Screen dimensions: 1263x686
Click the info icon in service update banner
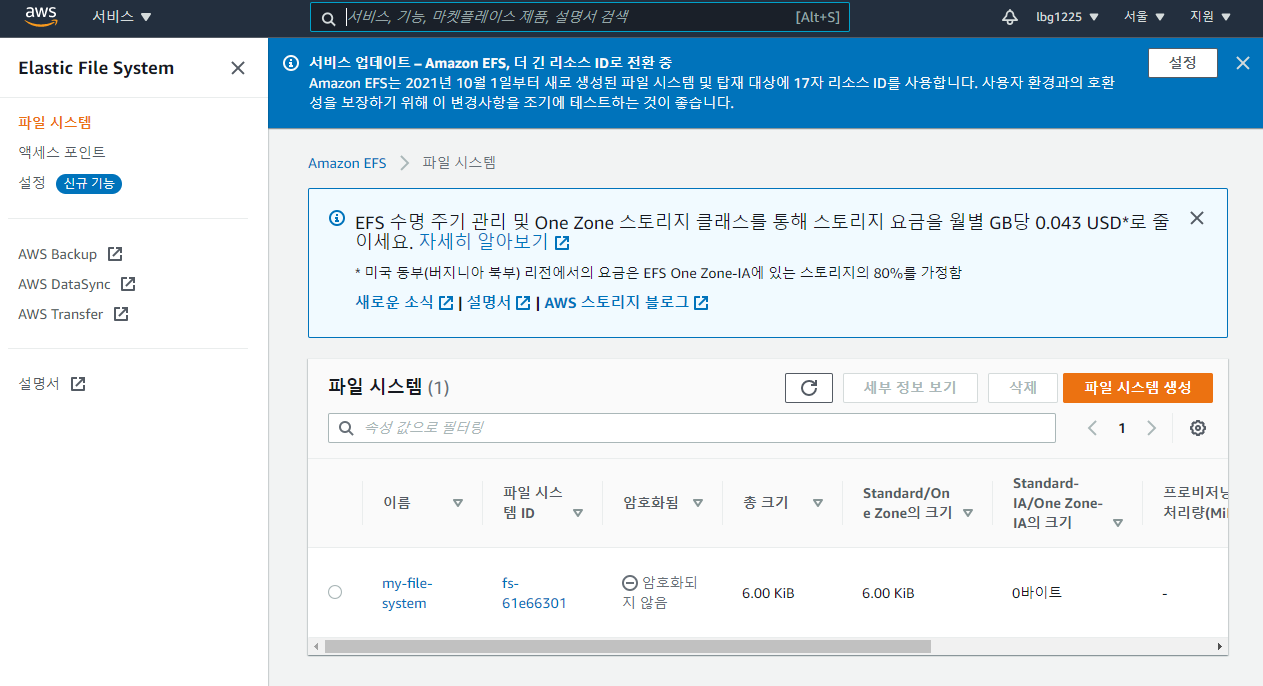click(291, 63)
